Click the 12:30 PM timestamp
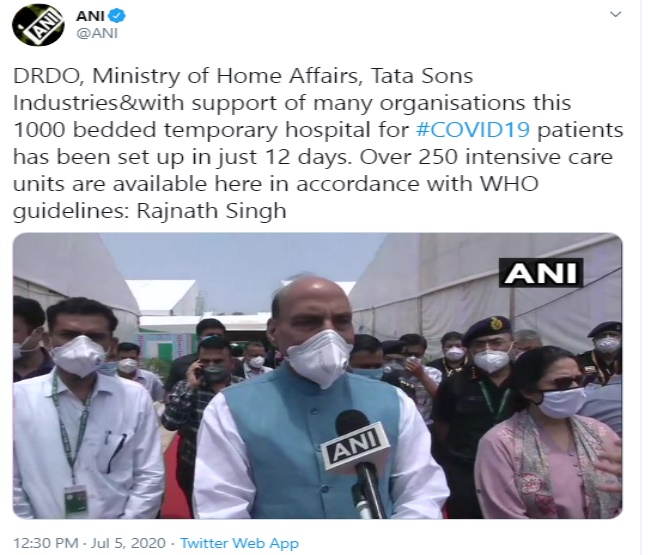 point(46,543)
